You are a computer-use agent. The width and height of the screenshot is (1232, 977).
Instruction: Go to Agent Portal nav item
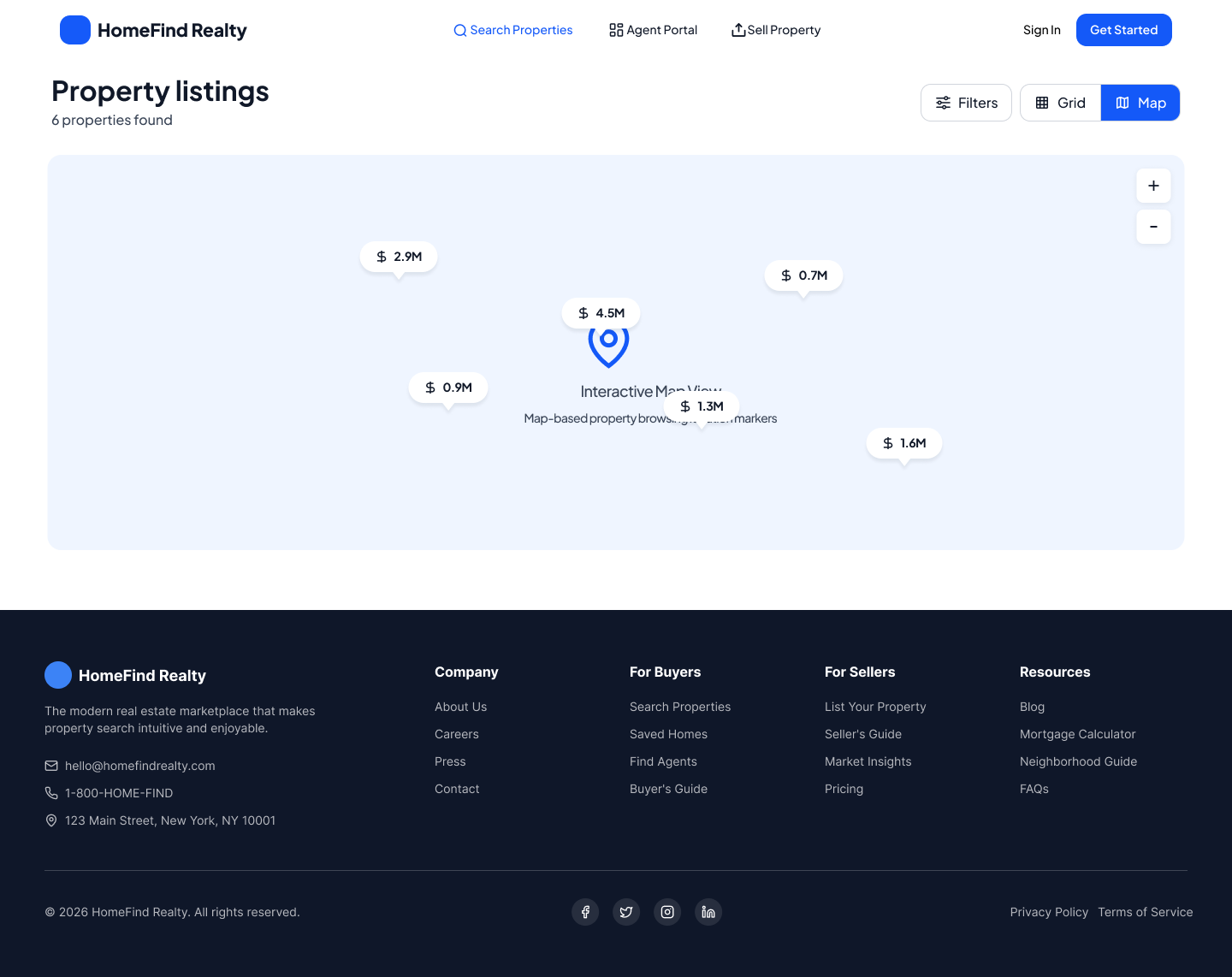coord(653,30)
